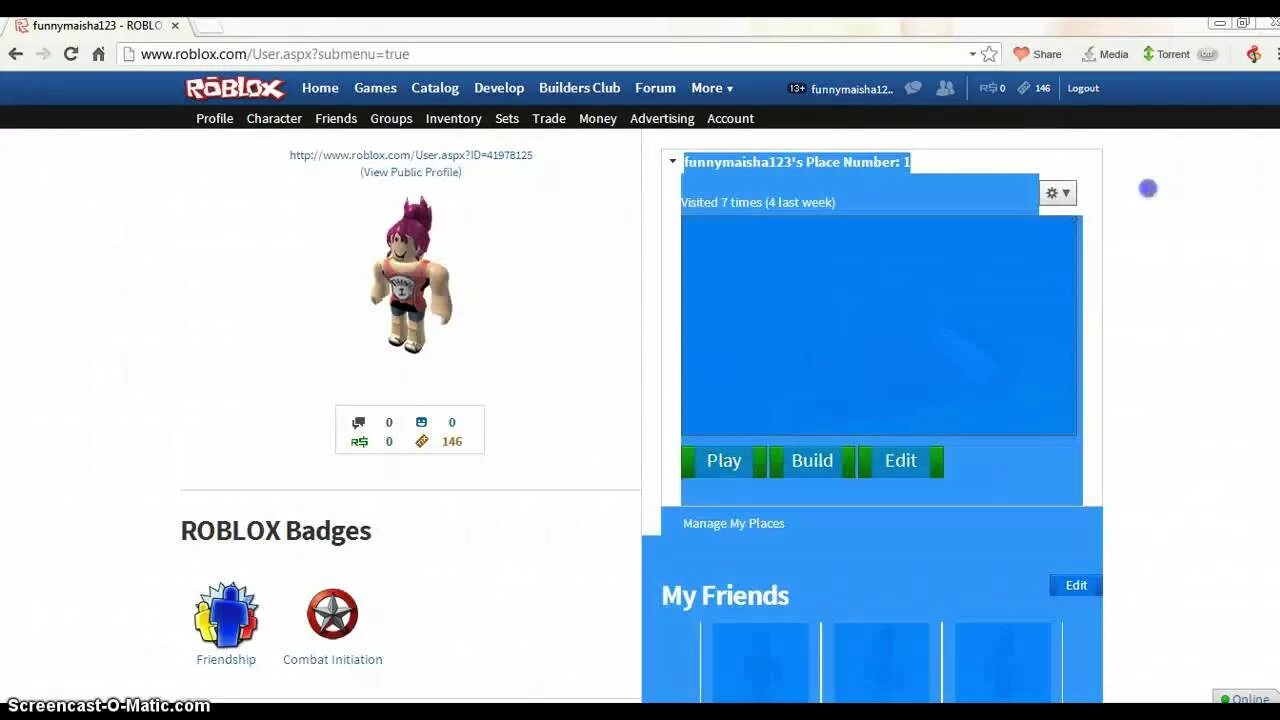Open the Forum nav item

[655, 88]
